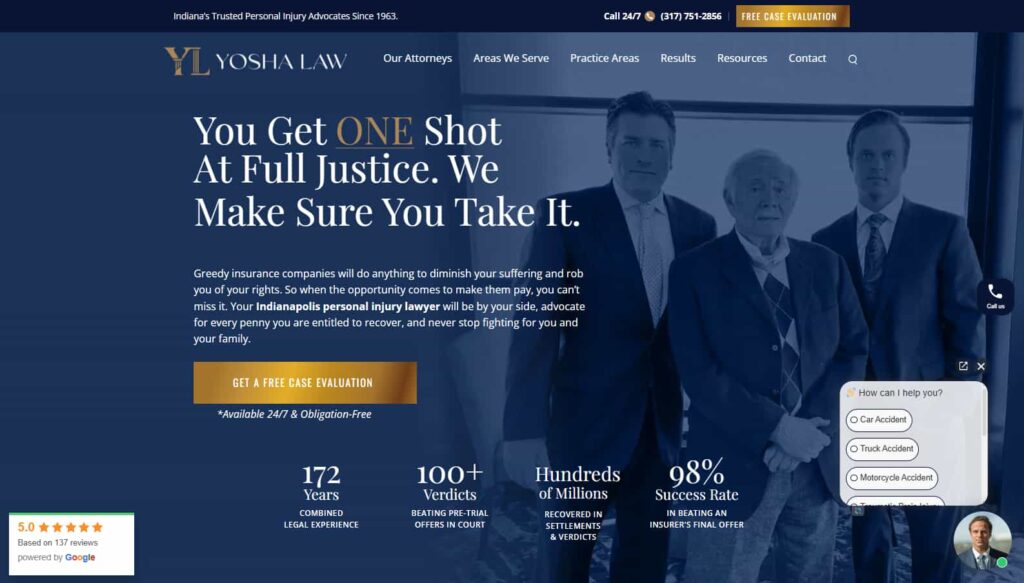Expand the Practice Areas menu
The image size is (1024, 583).
(604, 58)
